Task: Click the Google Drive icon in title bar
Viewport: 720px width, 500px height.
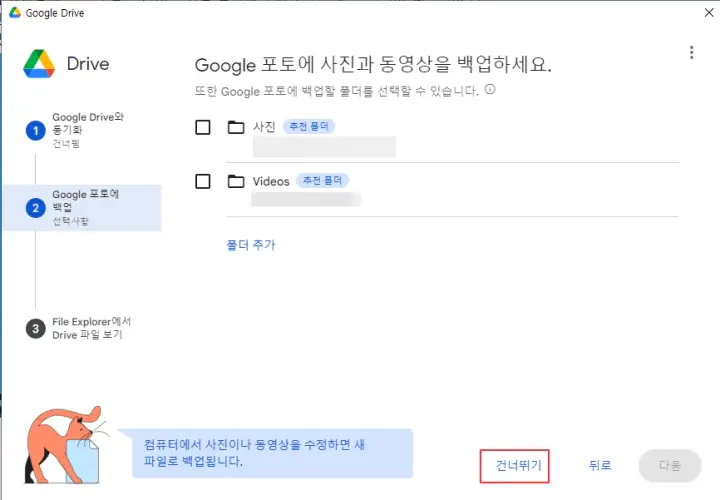Action: pyautogui.click(x=15, y=13)
